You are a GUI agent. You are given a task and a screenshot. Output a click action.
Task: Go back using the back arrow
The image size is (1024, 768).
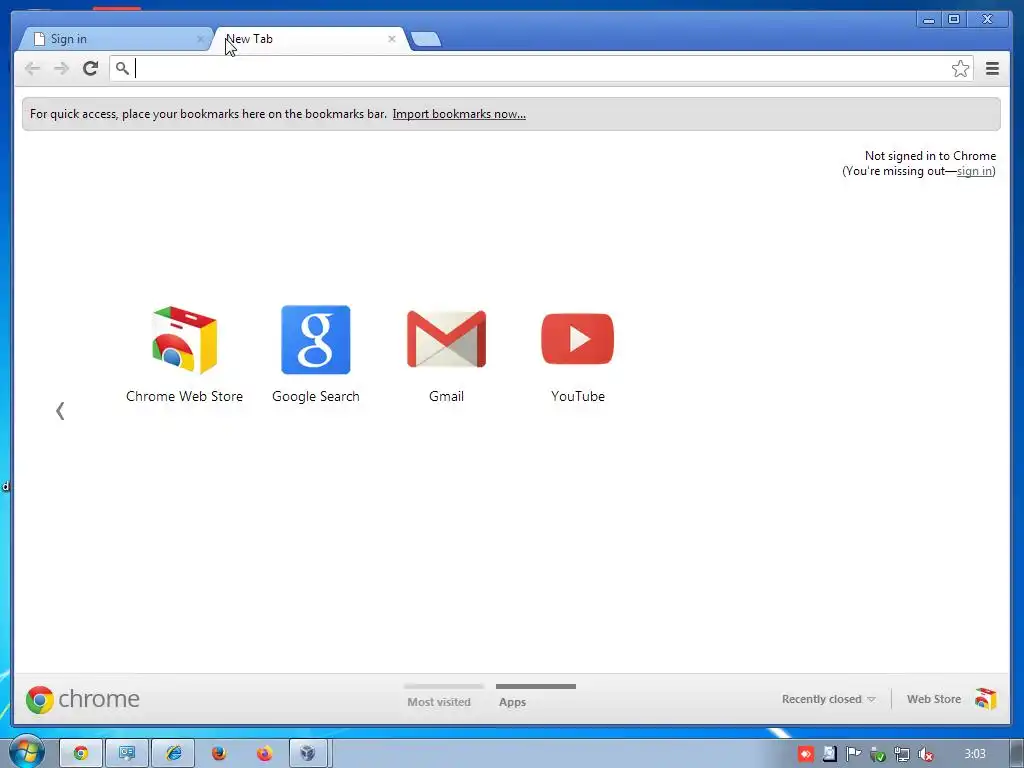(x=32, y=69)
